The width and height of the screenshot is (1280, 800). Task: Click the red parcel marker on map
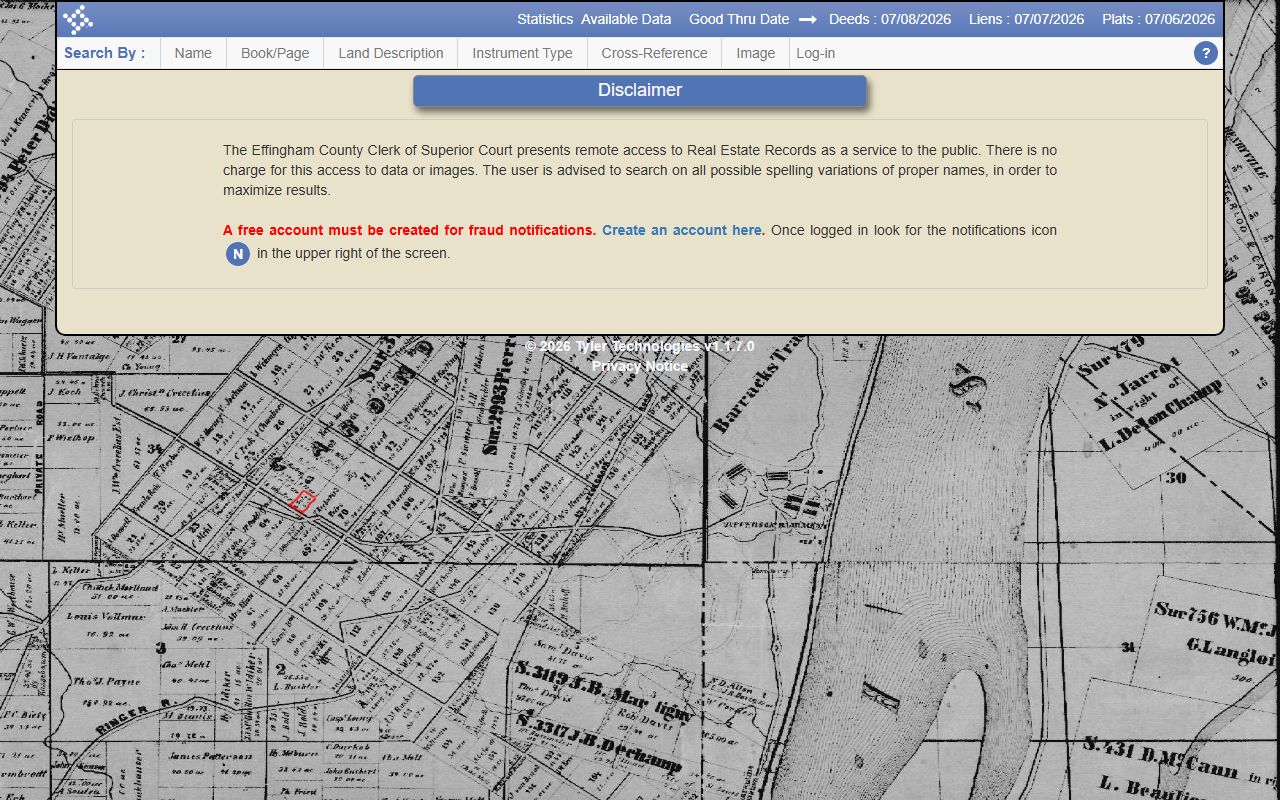pyautogui.click(x=303, y=501)
